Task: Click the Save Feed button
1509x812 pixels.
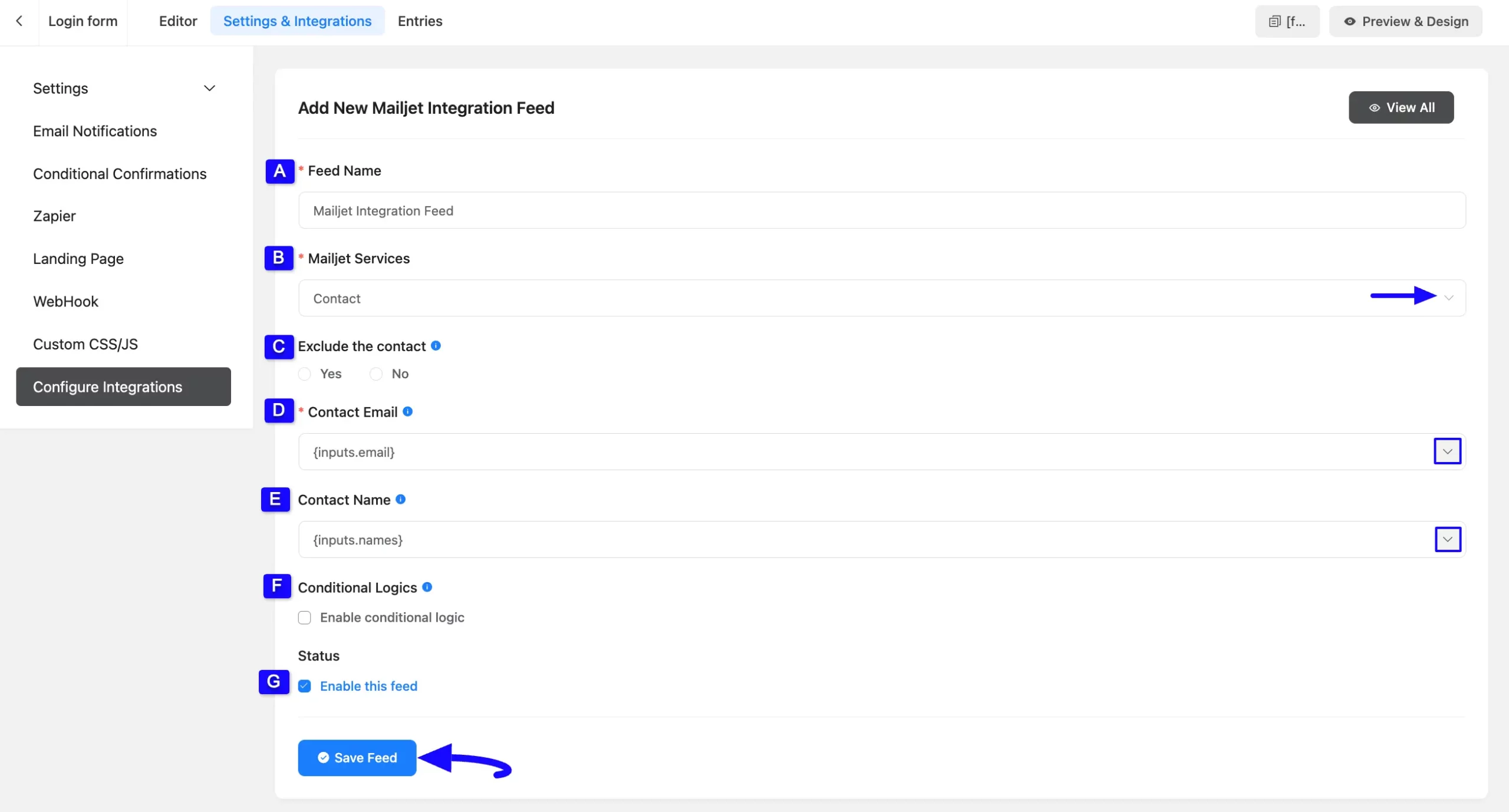Action: coord(357,758)
